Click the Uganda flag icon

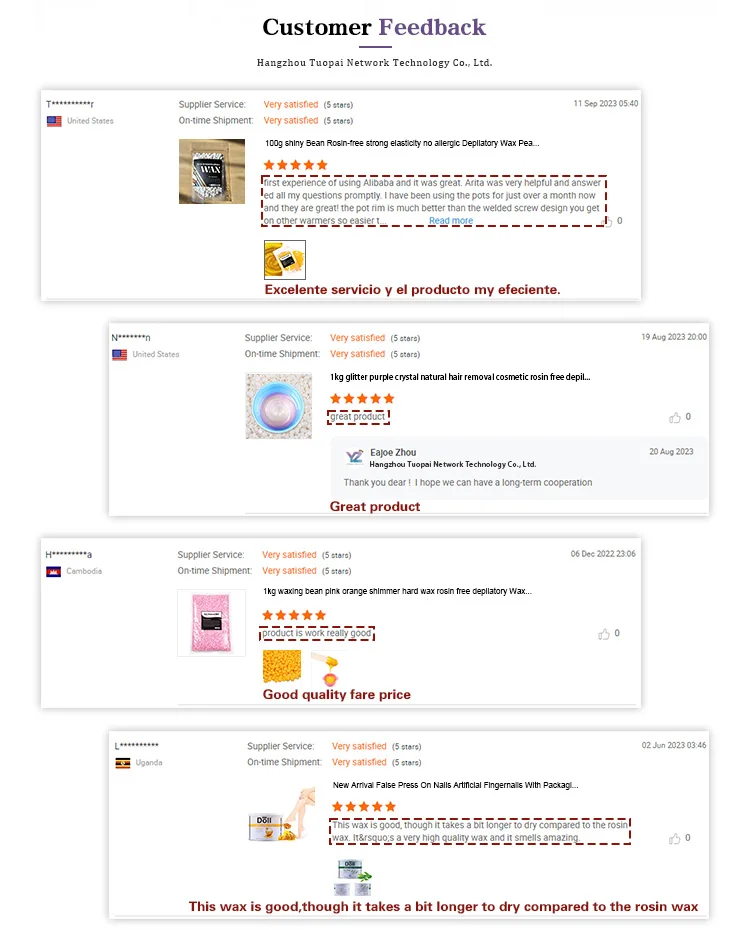pos(123,763)
